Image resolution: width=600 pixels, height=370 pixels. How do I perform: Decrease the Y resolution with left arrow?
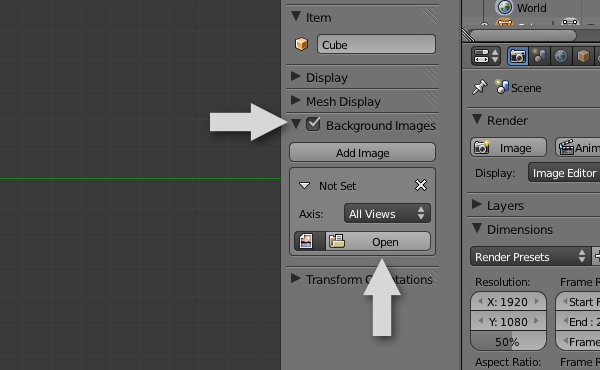point(480,321)
